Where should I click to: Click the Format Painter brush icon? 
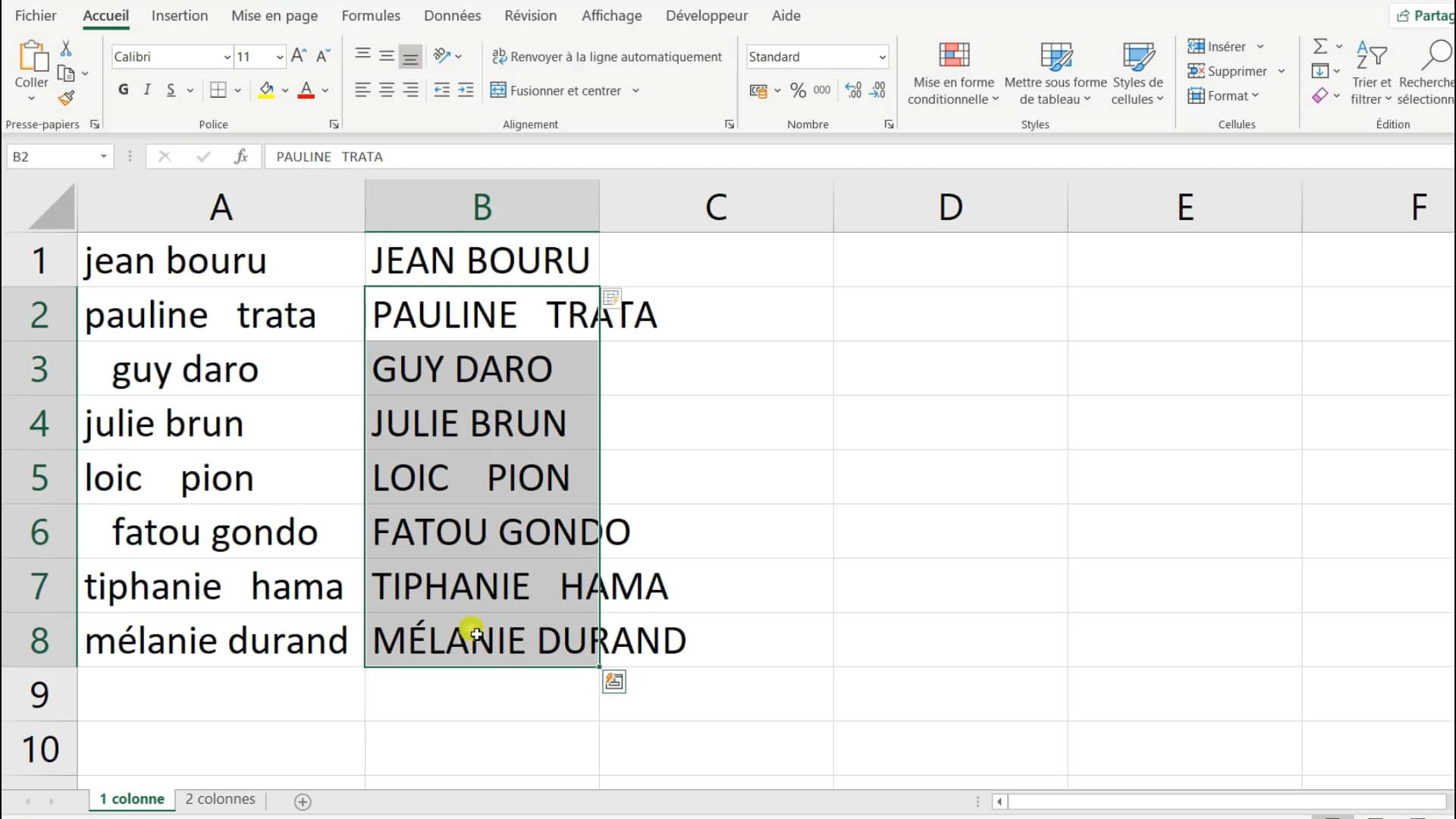click(67, 98)
